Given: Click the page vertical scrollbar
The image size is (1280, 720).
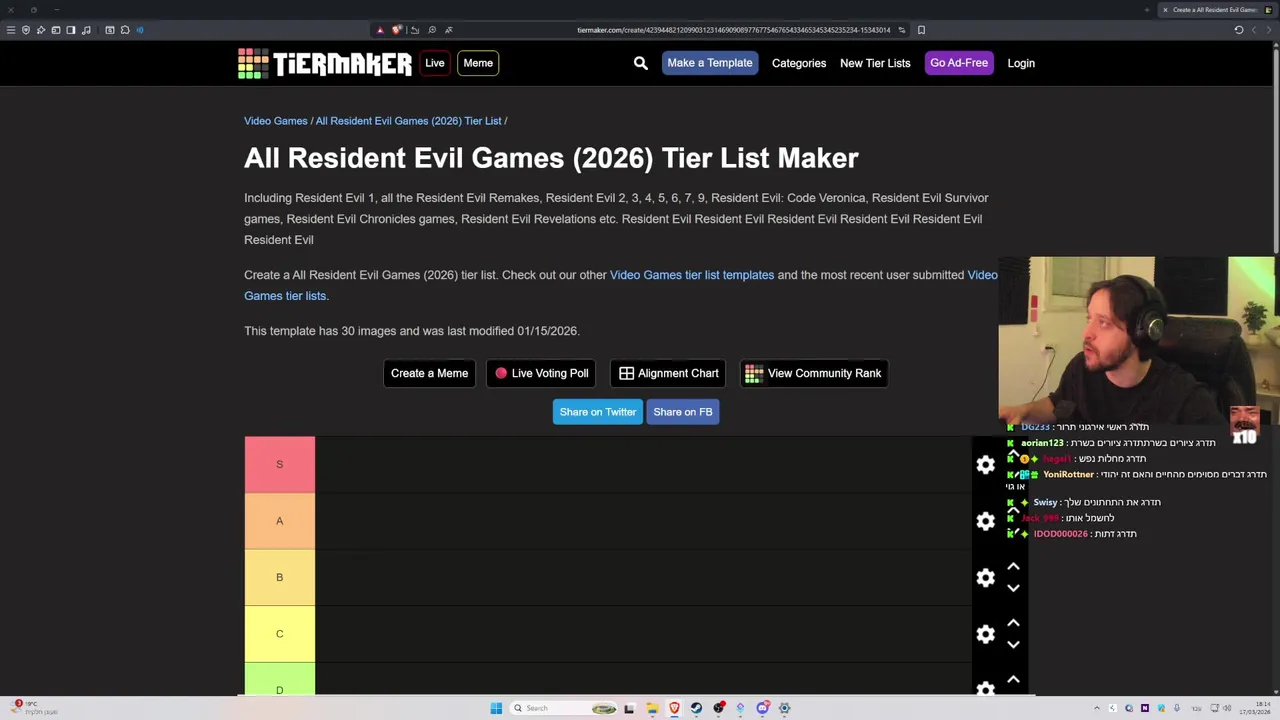Looking at the screenshot, I should pyautogui.click(x=1276, y=150).
